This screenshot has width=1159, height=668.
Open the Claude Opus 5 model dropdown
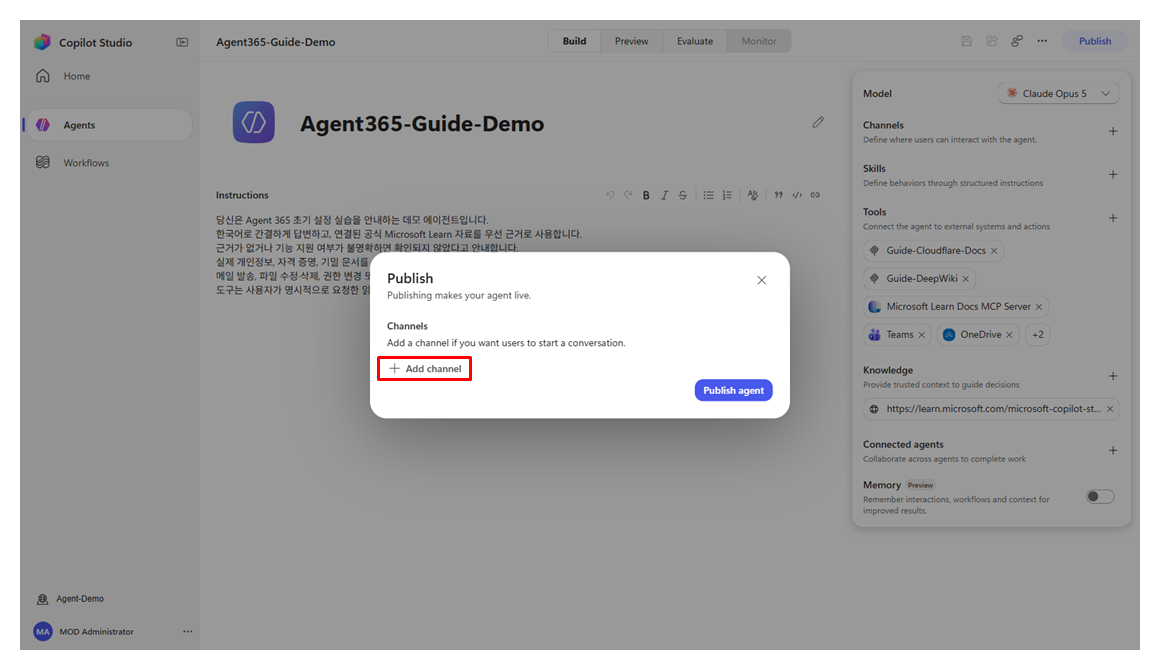tap(1058, 94)
